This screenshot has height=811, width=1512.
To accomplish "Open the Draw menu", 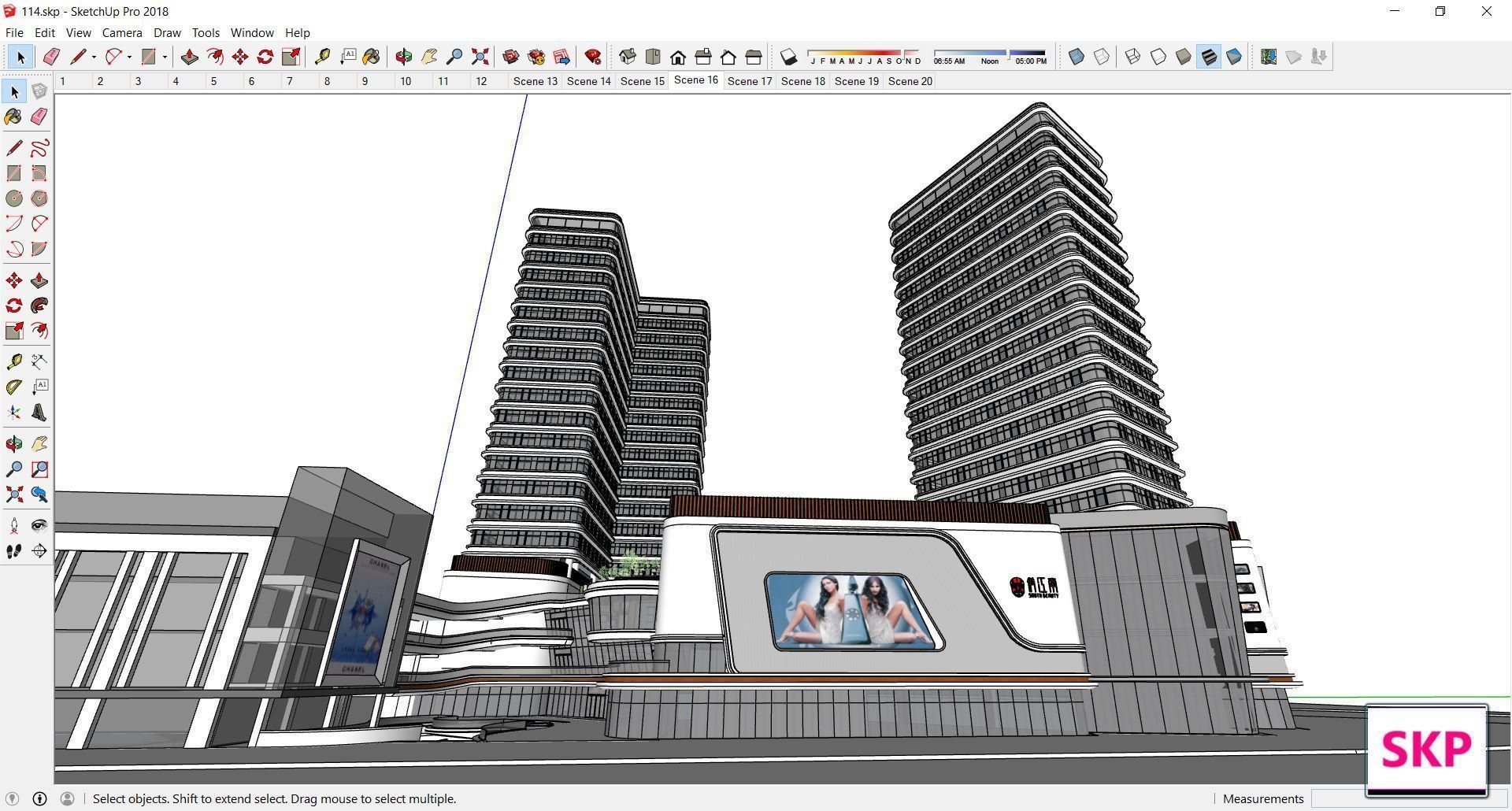I will pyautogui.click(x=167, y=32).
